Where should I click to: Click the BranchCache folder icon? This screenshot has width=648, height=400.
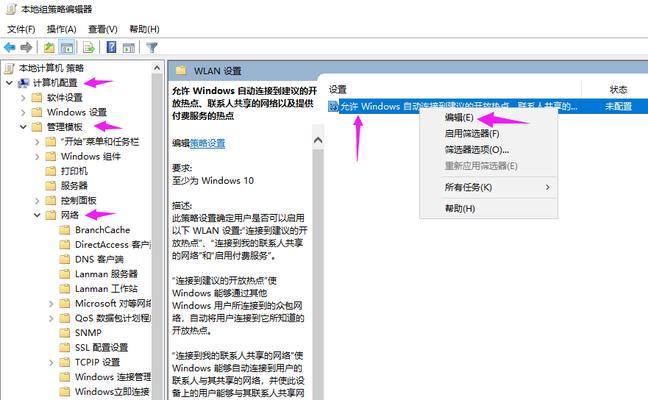point(65,230)
